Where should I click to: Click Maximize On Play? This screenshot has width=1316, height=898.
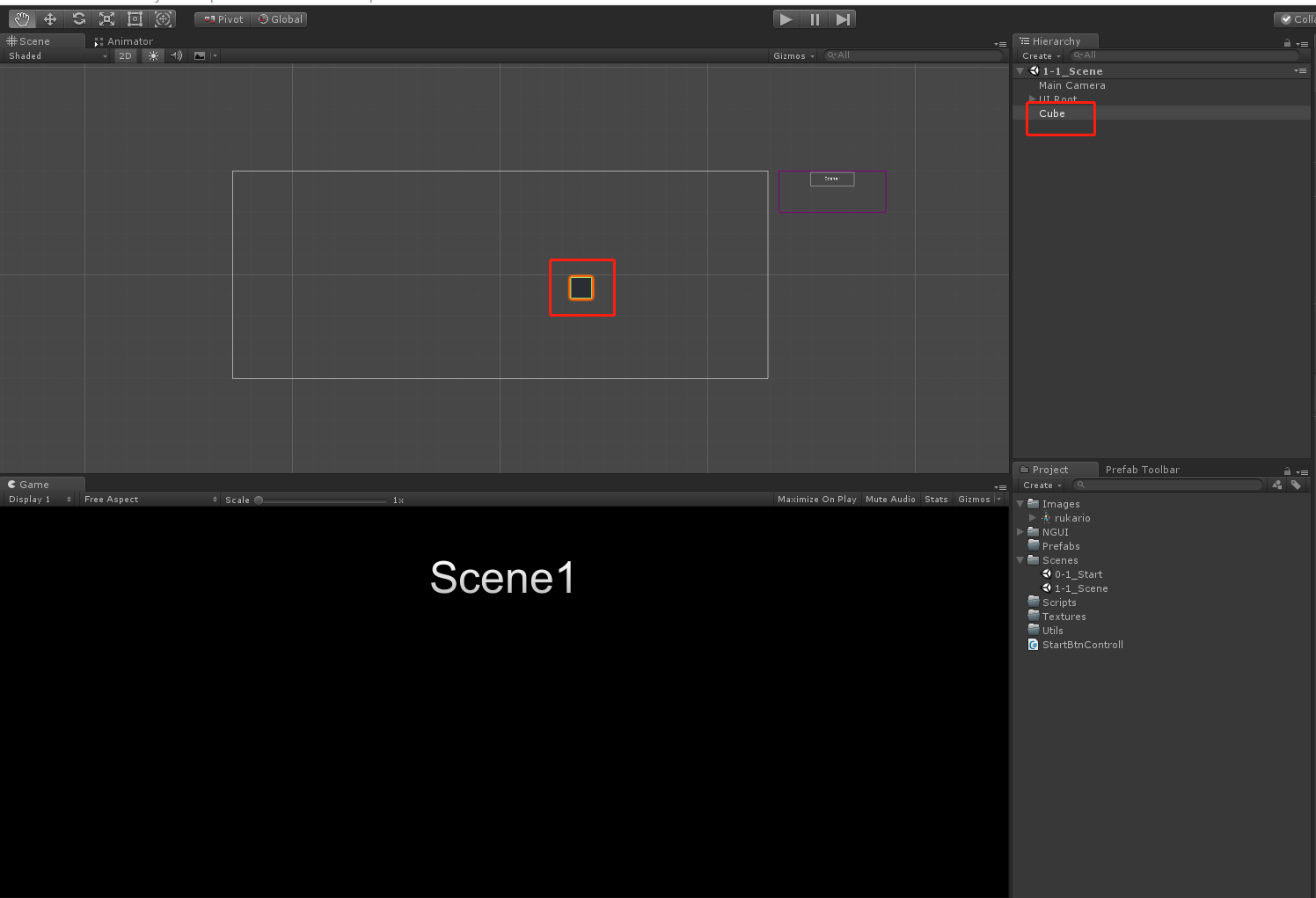pyautogui.click(x=816, y=499)
